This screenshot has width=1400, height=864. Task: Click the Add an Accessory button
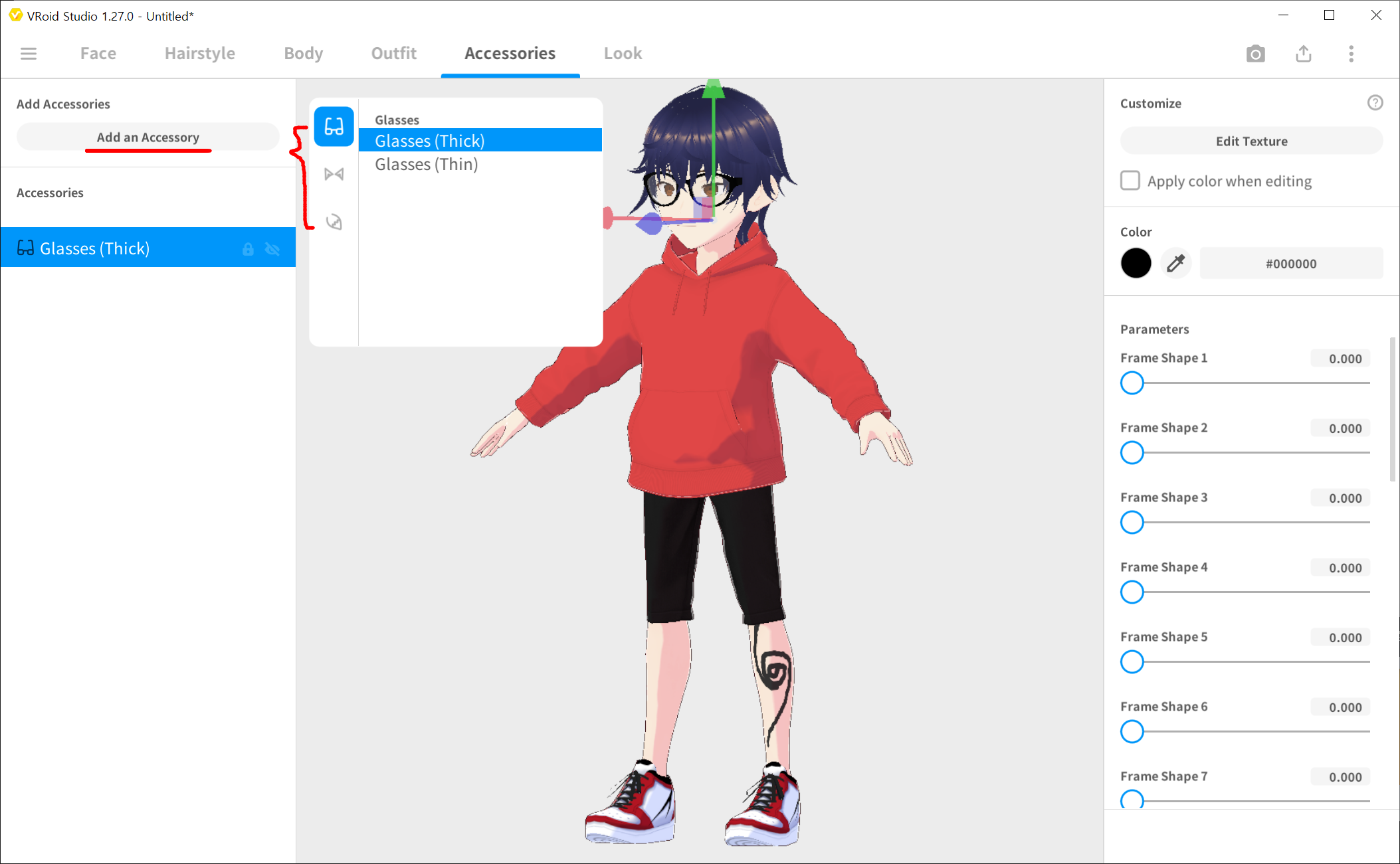pyautogui.click(x=148, y=137)
